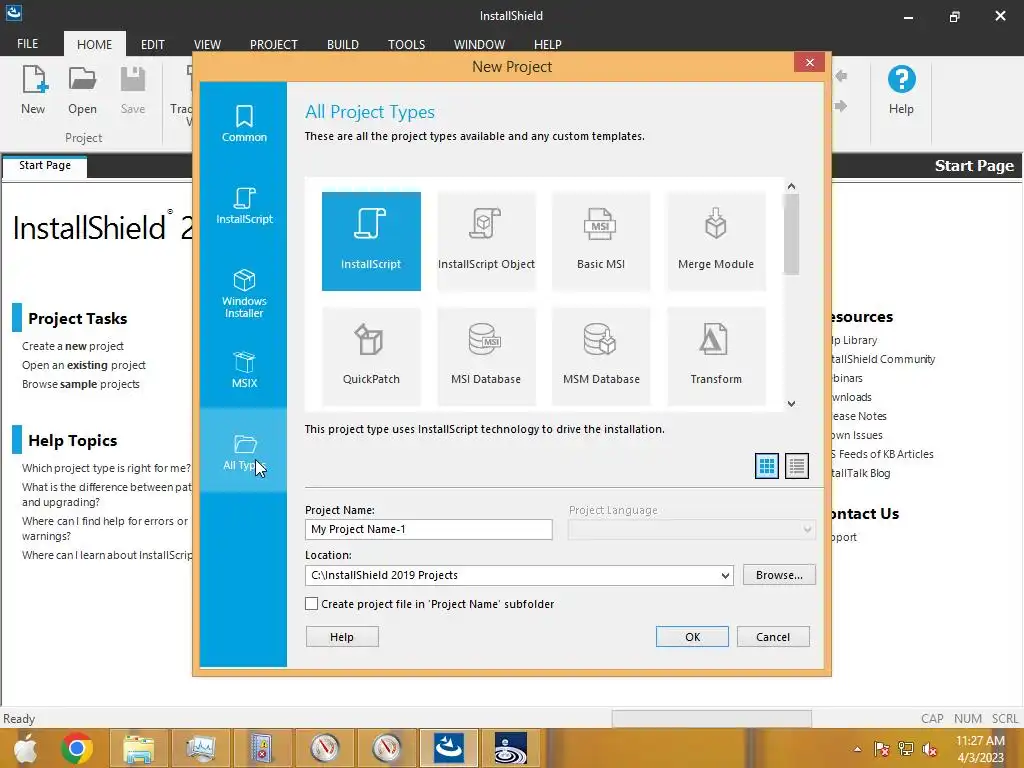Open the PROJECT ribbon tab
Viewport: 1024px width, 768px height.
pyautogui.click(x=274, y=44)
